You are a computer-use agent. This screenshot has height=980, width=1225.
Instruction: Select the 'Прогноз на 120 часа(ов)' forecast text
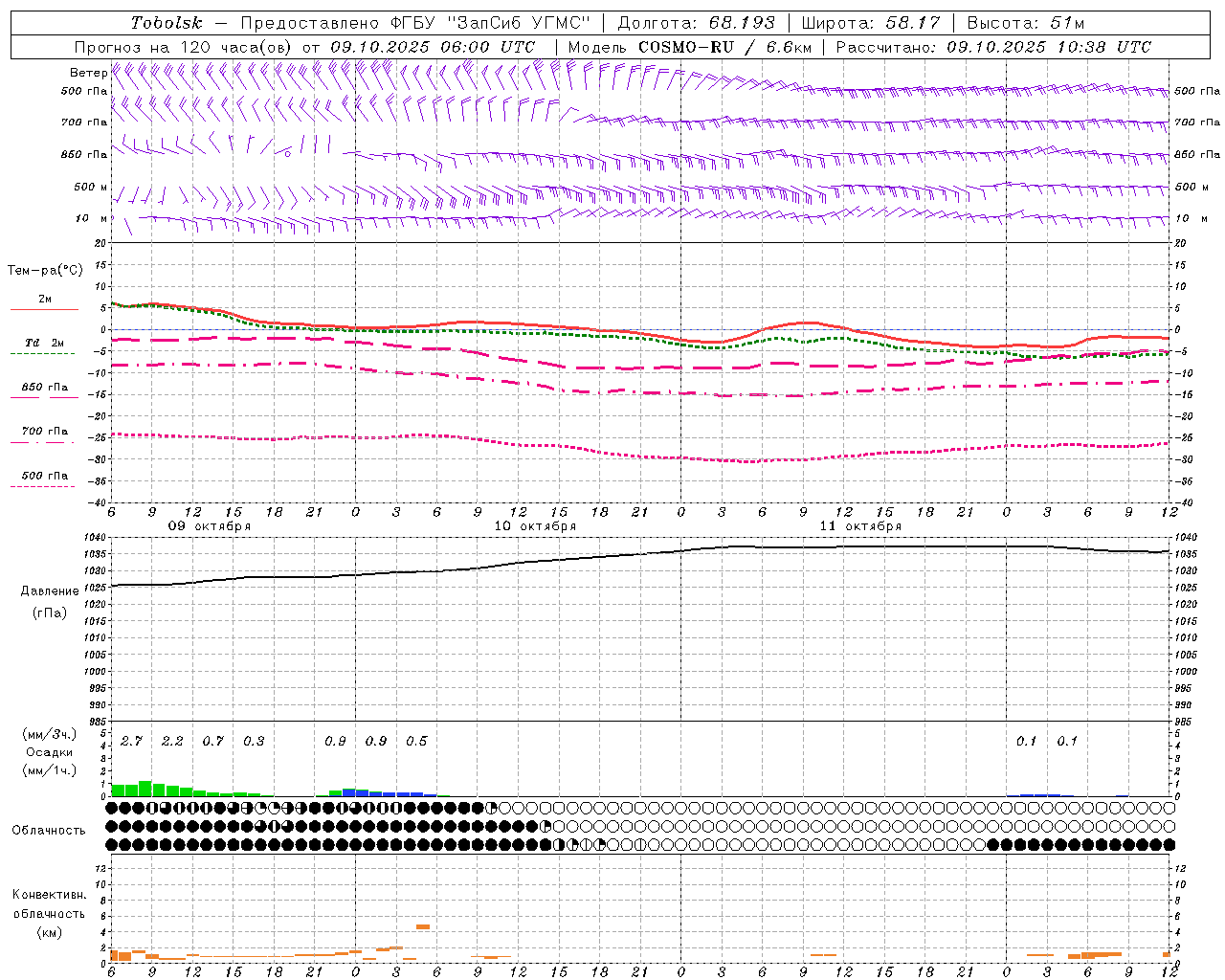coord(184,47)
